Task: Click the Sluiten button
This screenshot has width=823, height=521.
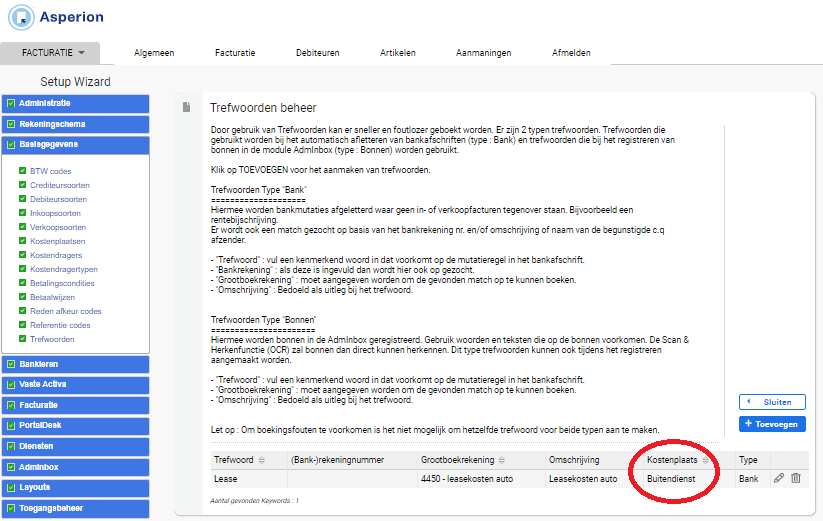Action: [772, 402]
